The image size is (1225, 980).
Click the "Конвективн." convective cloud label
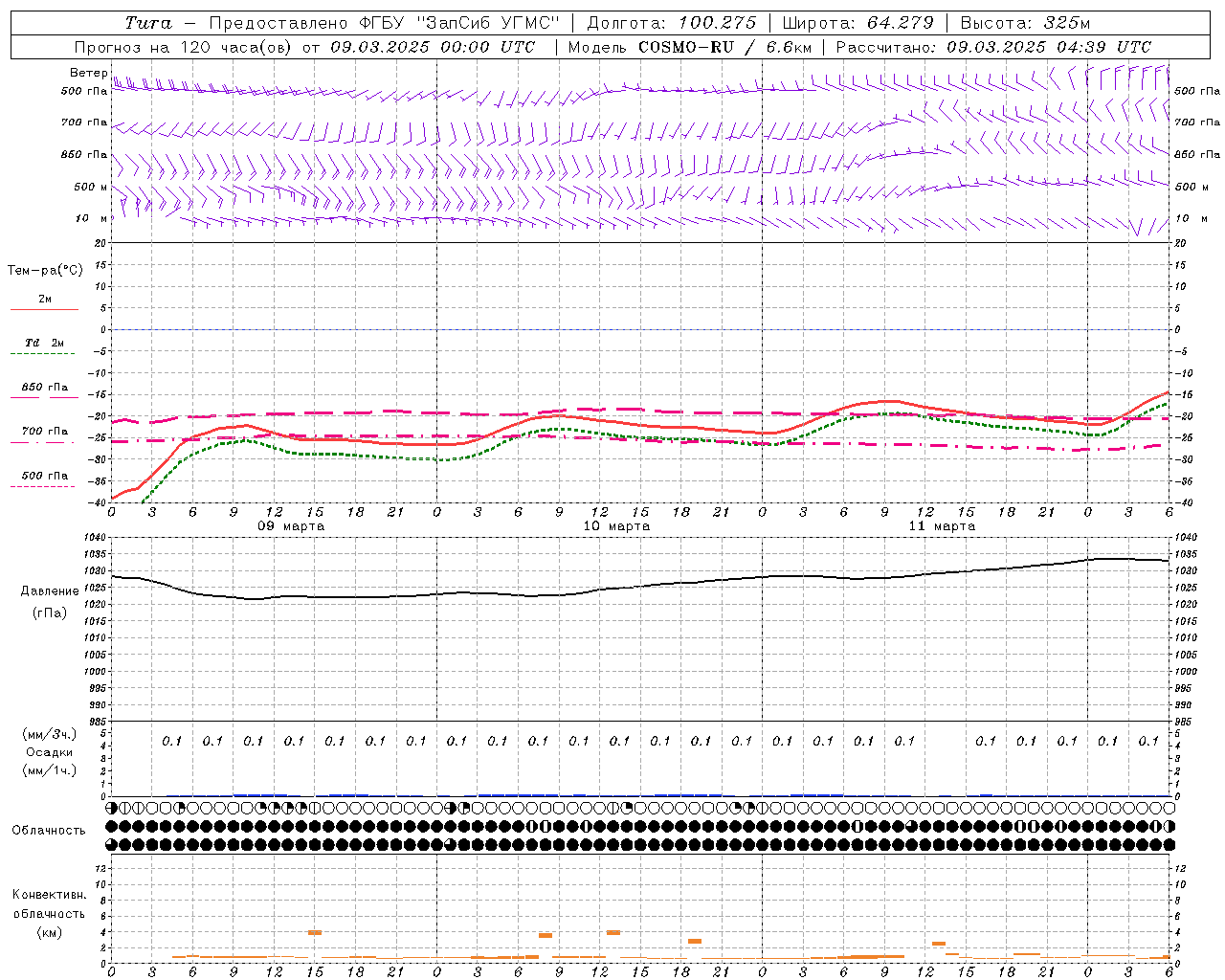point(49,895)
